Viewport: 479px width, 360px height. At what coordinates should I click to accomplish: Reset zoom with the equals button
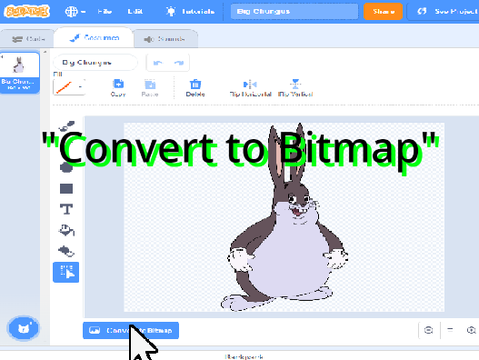coord(450,330)
